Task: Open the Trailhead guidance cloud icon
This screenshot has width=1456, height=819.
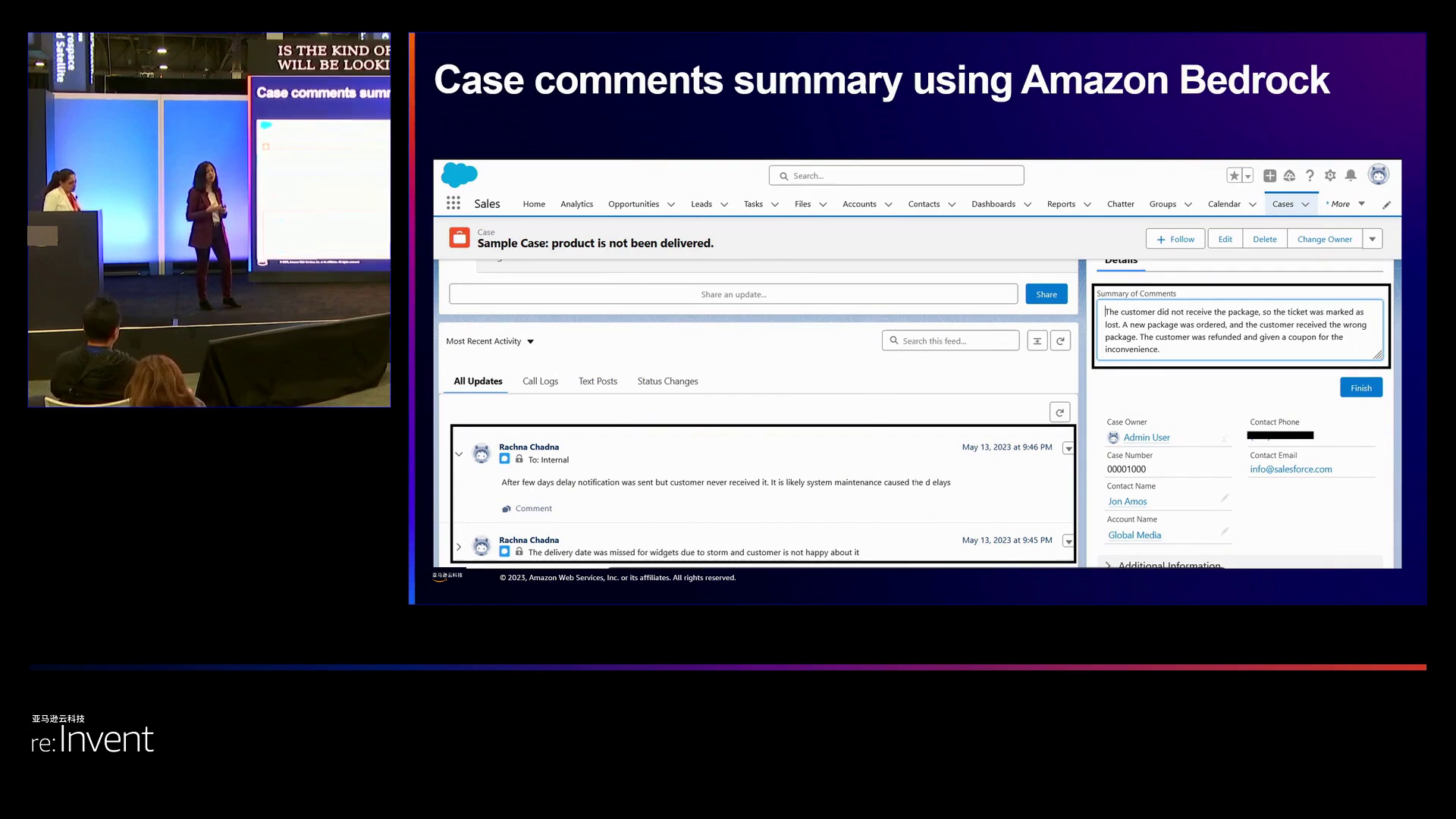Action: [1289, 176]
